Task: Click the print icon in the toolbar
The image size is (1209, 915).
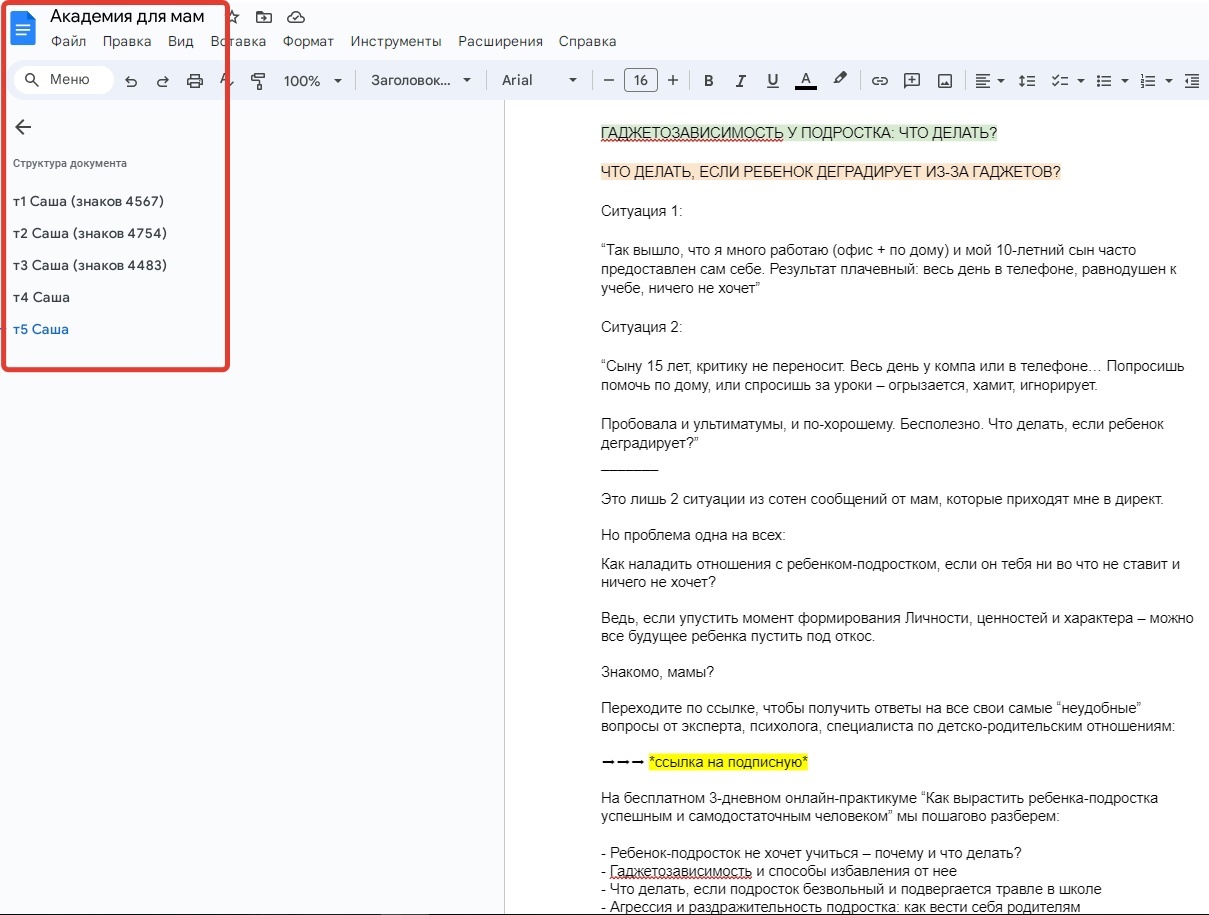Action: pos(195,81)
